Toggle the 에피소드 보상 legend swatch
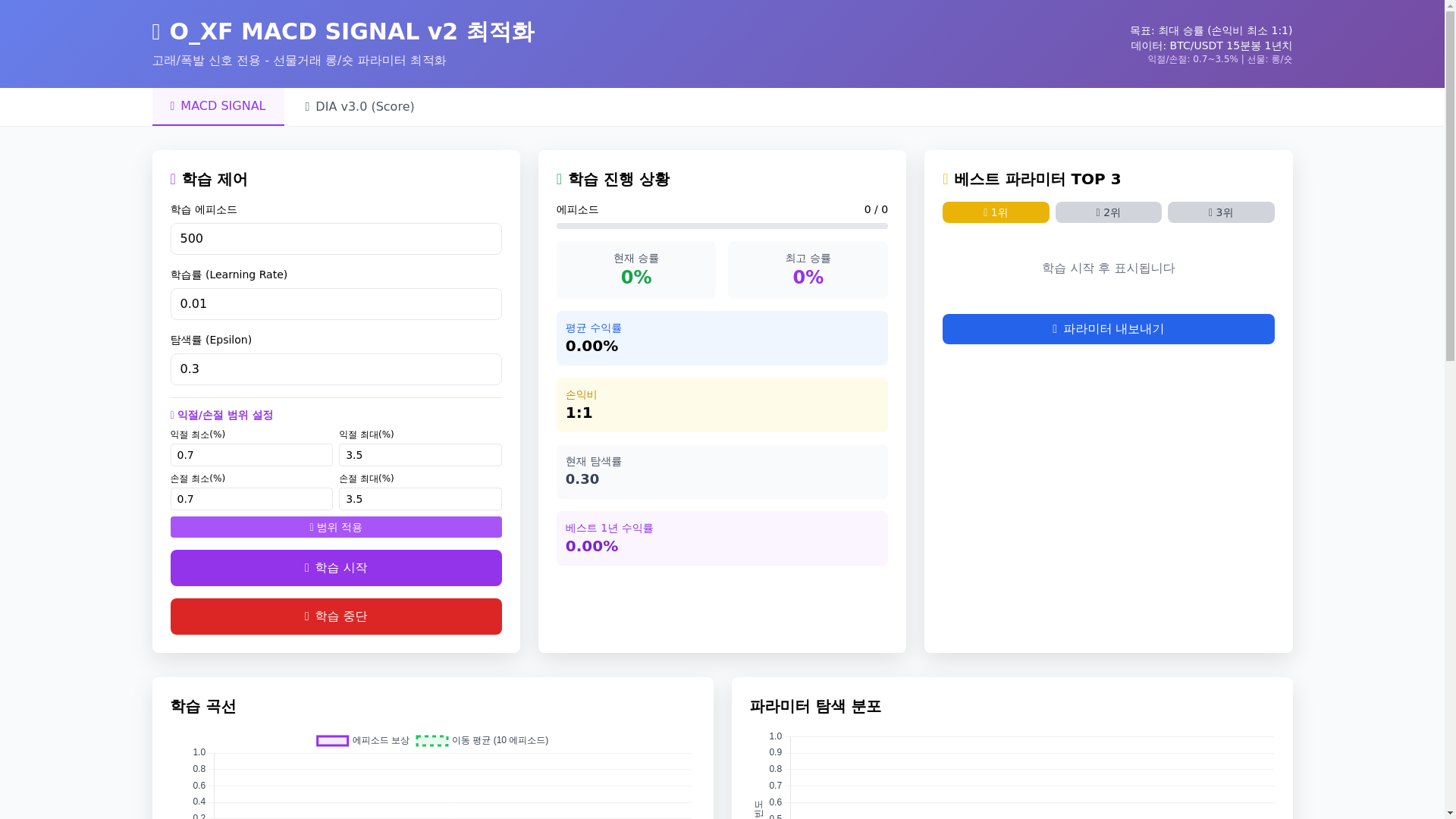Viewport: 1456px width, 819px height. point(332,741)
